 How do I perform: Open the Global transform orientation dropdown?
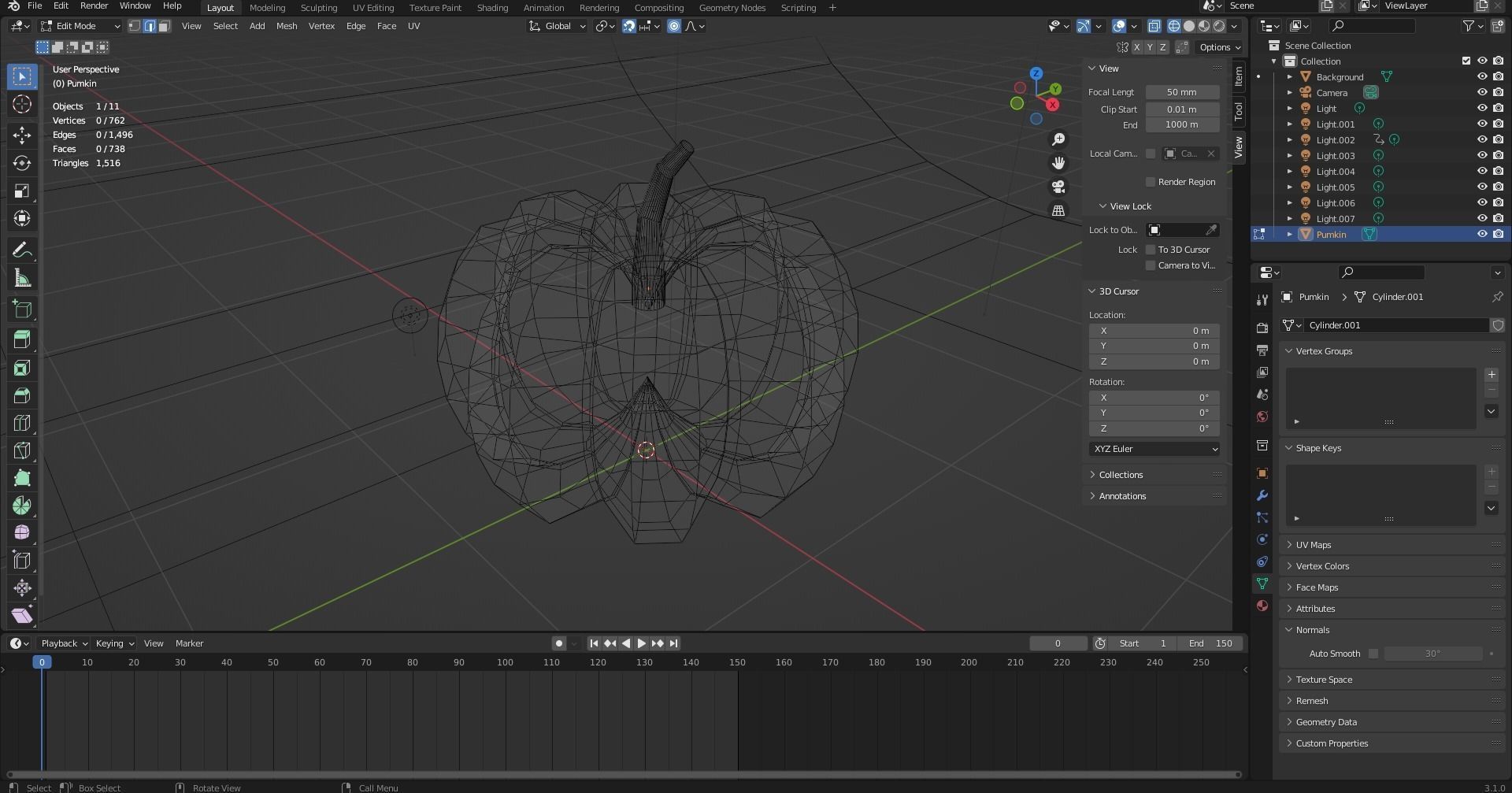(x=558, y=26)
